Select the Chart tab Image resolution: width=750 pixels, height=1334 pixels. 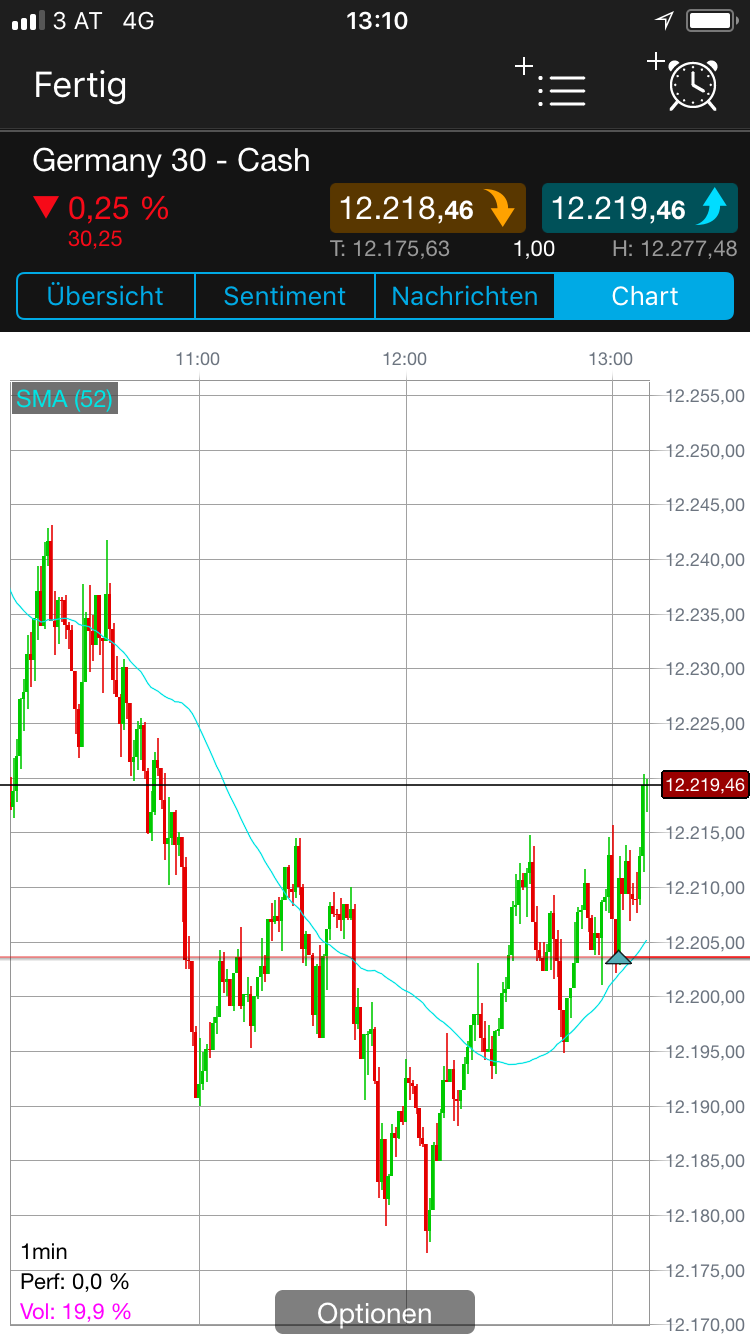[x=644, y=296]
